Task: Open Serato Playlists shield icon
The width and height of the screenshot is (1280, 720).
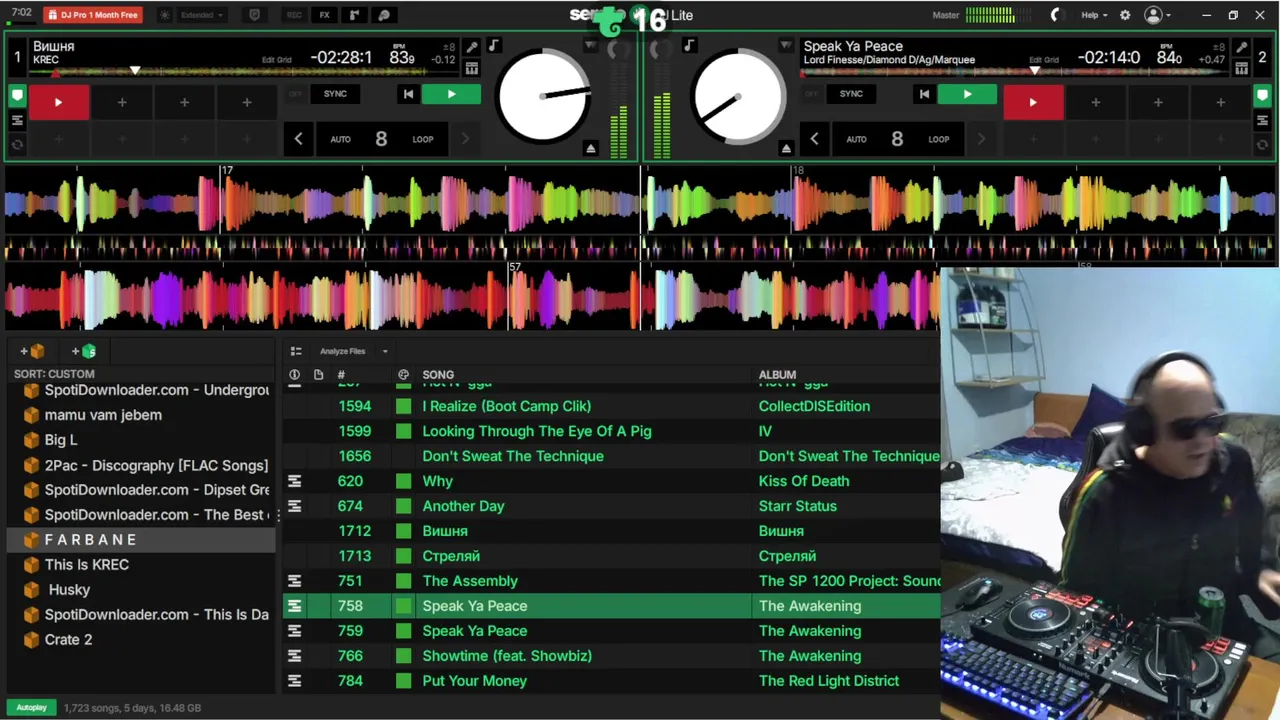Action: click(254, 15)
